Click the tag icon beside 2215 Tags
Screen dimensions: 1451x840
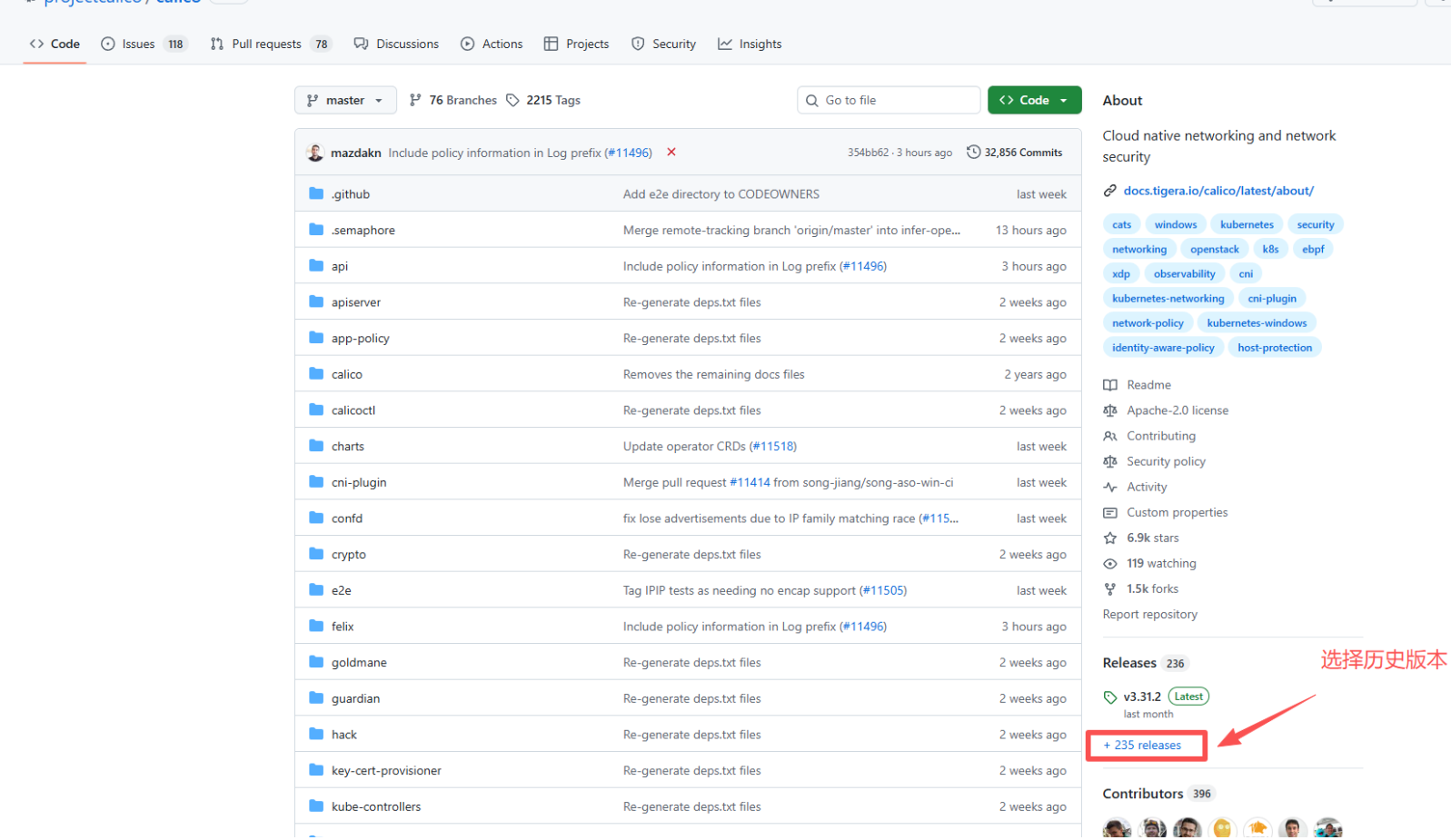pos(512,100)
